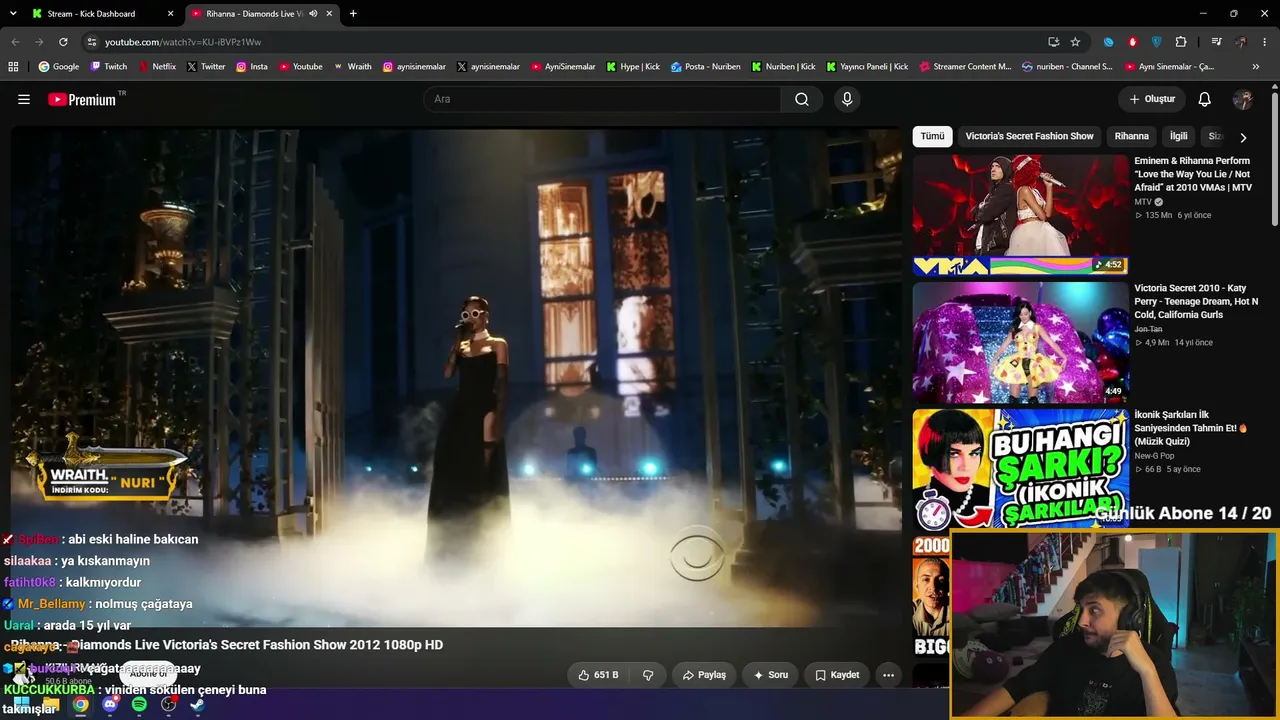Open Yayıncı Paneli | Kick bookmark
1280x720 pixels.
tap(867, 67)
